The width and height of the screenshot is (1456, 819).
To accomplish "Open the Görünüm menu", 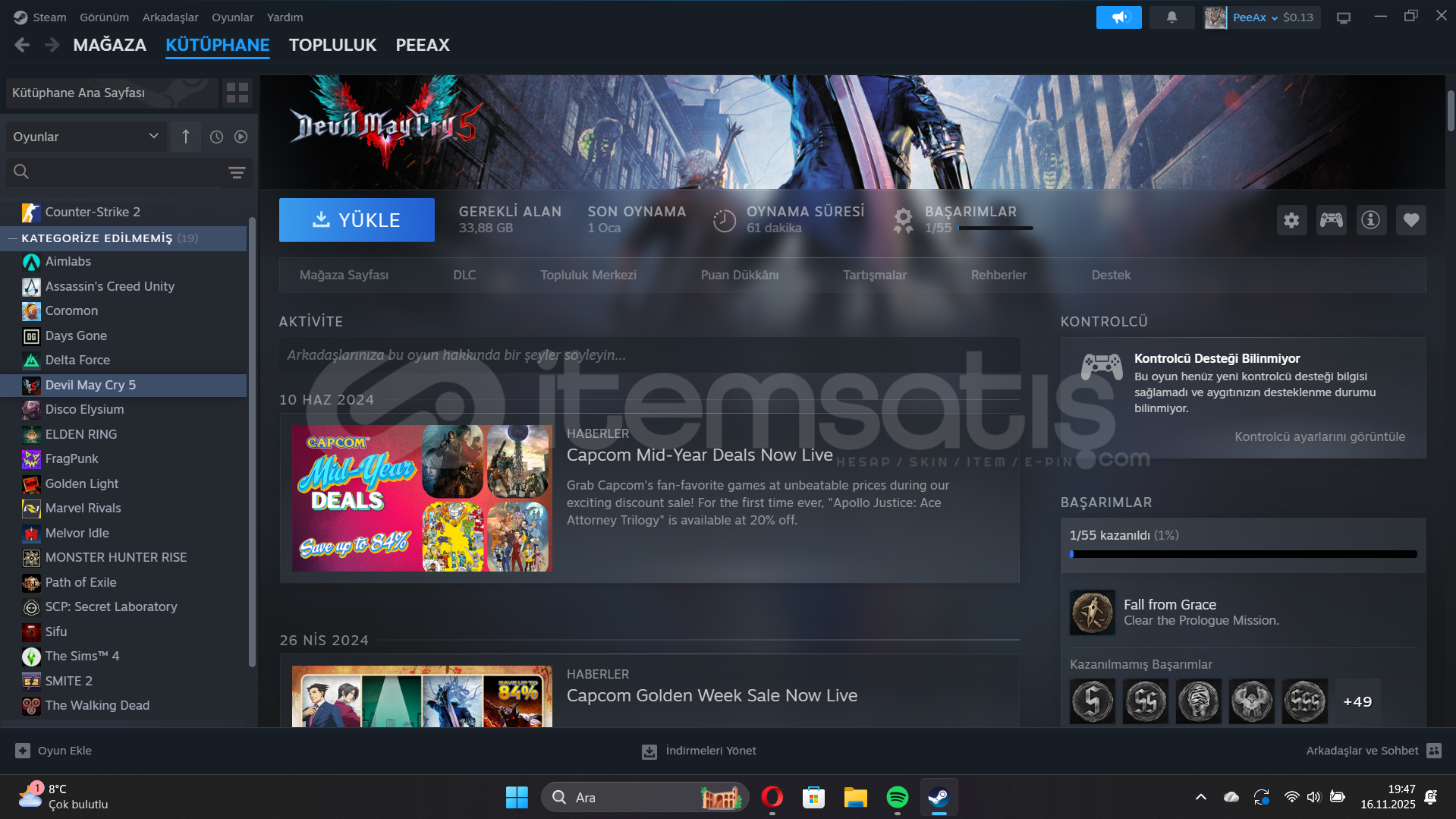I will pos(104,17).
